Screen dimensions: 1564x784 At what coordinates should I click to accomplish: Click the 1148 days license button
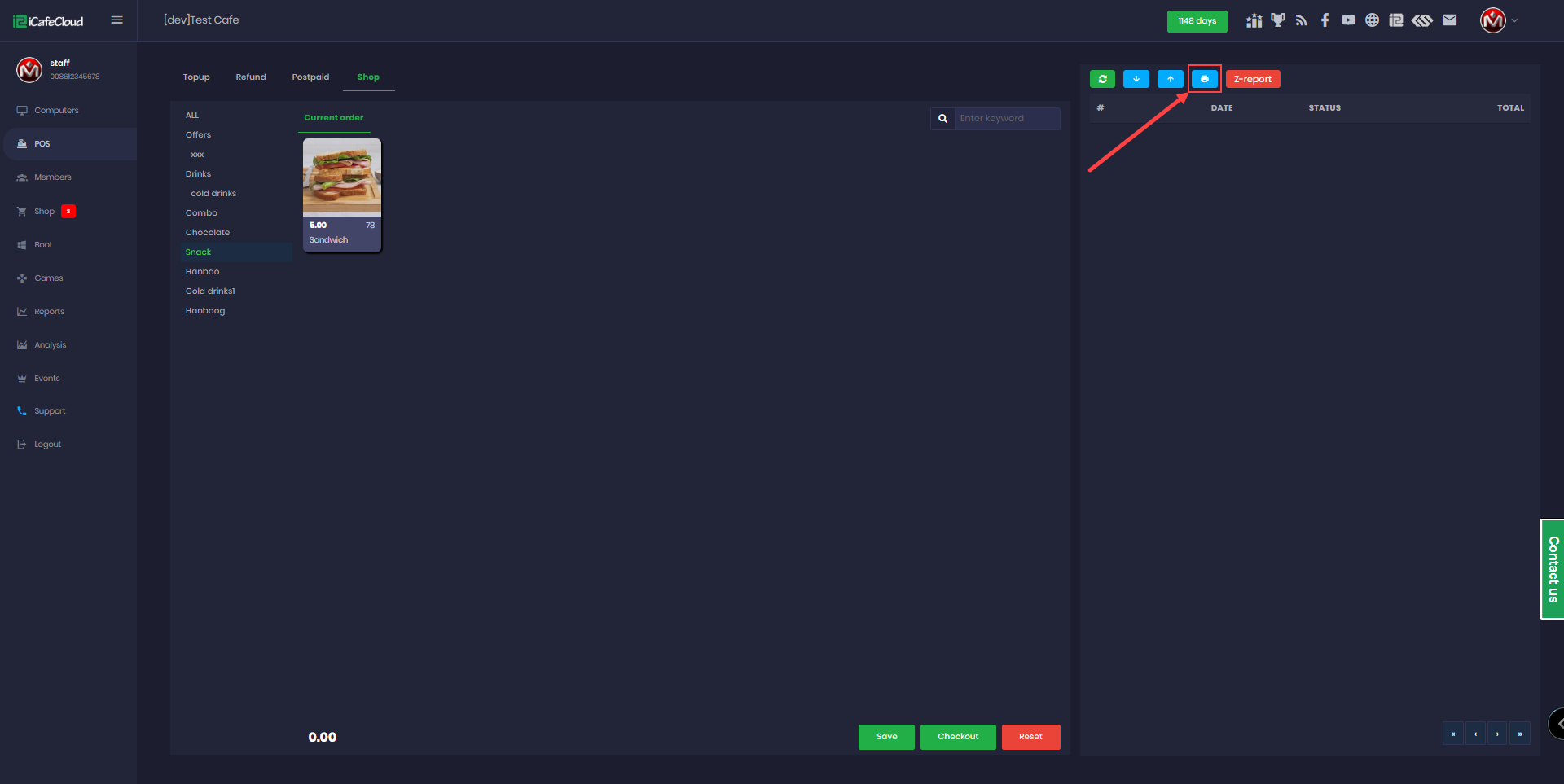(x=1197, y=21)
